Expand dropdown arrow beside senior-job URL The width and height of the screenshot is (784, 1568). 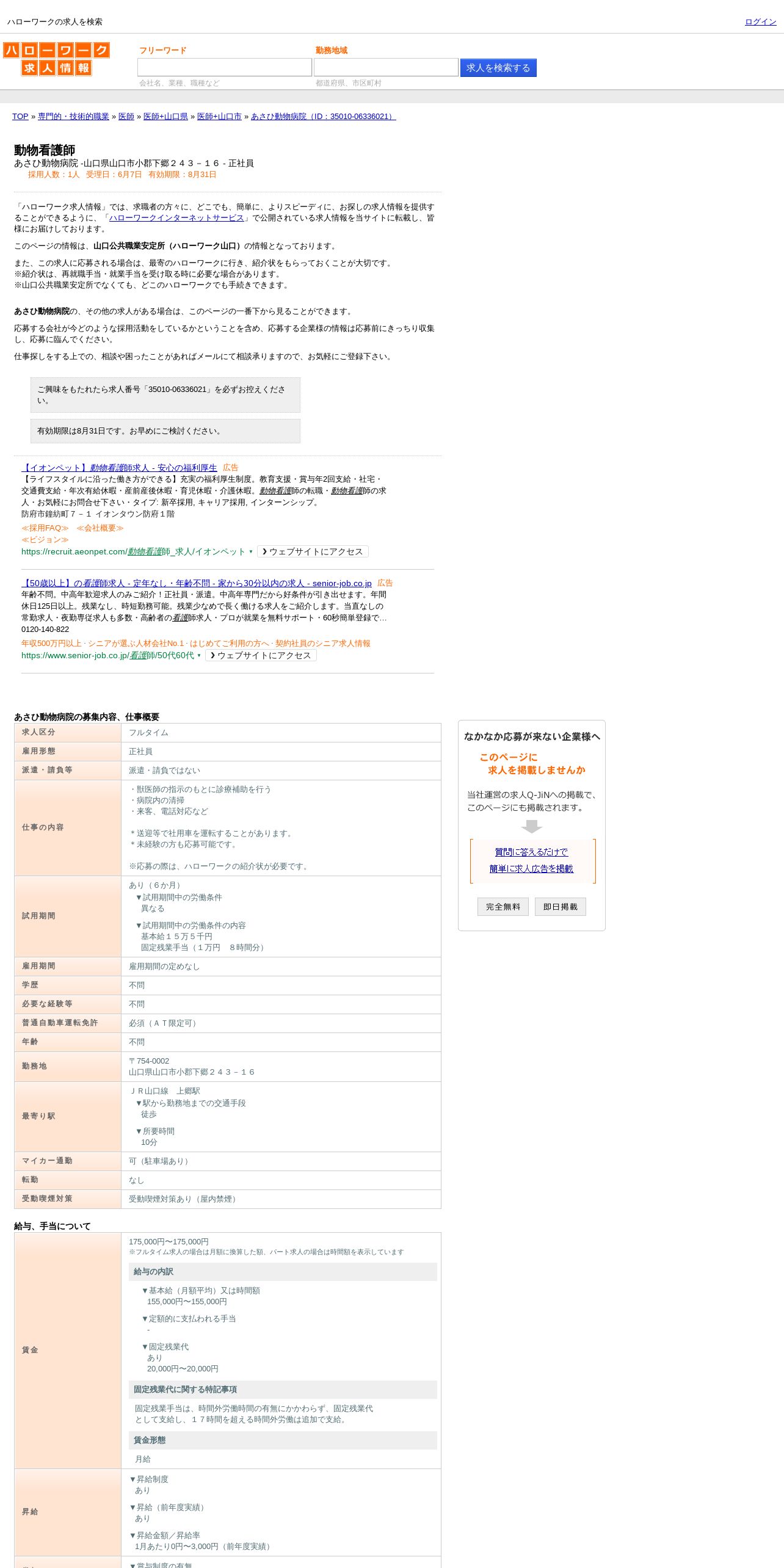pyautogui.click(x=199, y=656)
